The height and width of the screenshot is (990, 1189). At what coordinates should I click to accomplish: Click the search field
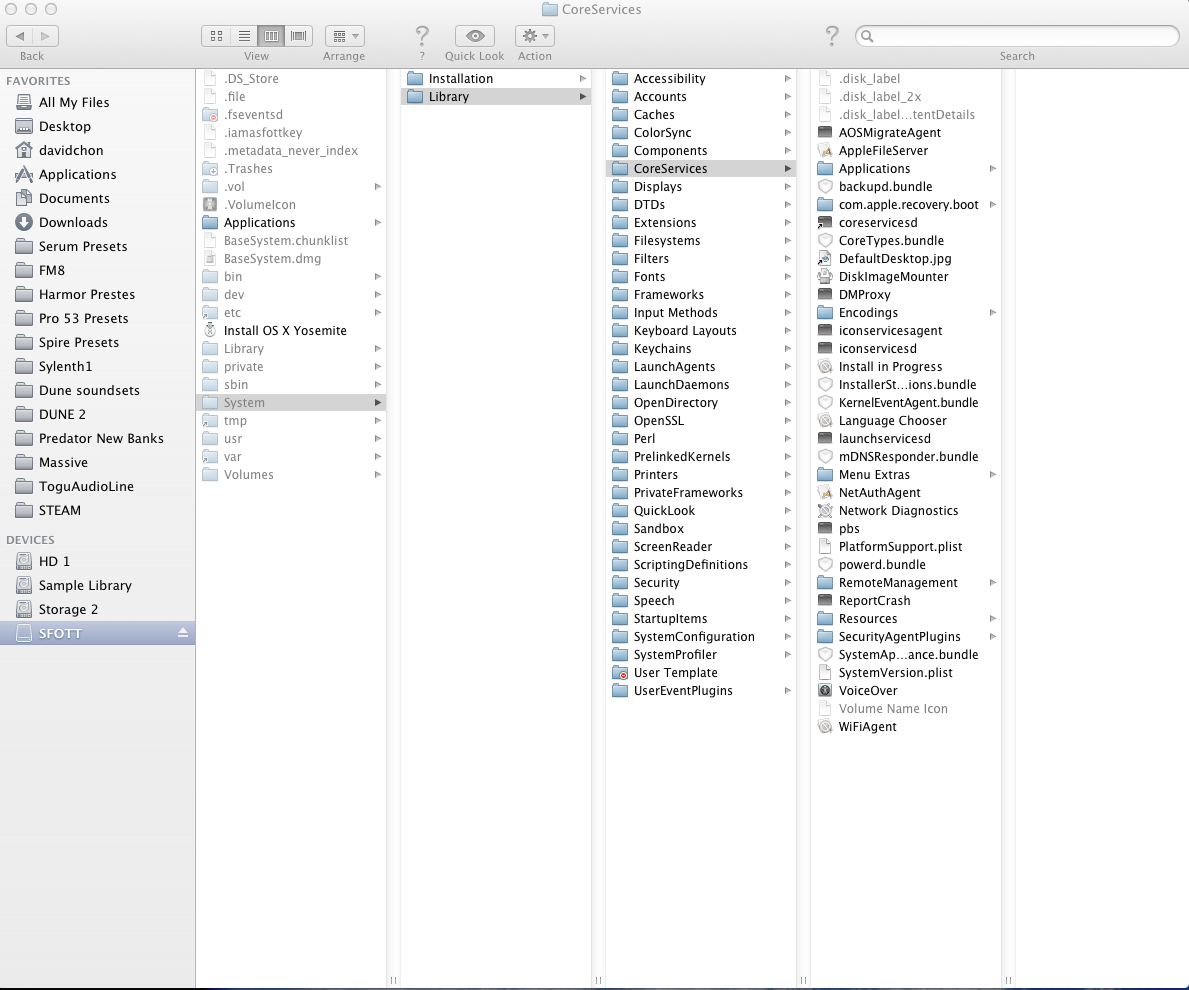(1017, 36)
